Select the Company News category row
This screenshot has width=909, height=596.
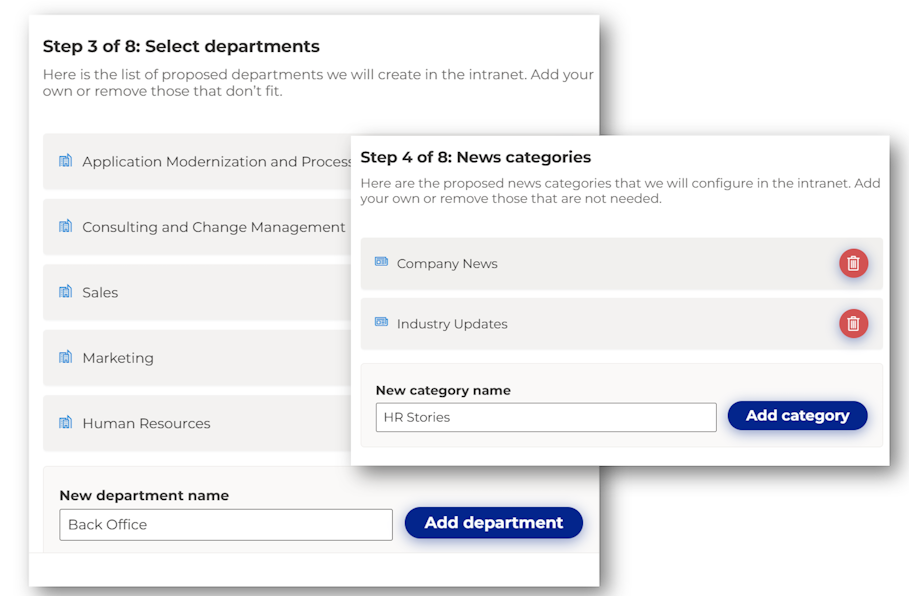point(600,264)
